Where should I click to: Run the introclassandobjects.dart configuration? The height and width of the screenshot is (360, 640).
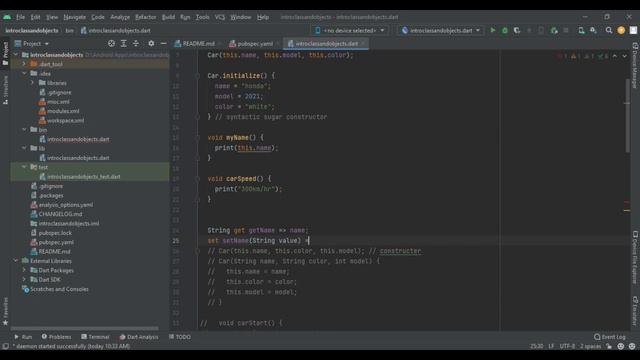[x=493, y=30]
